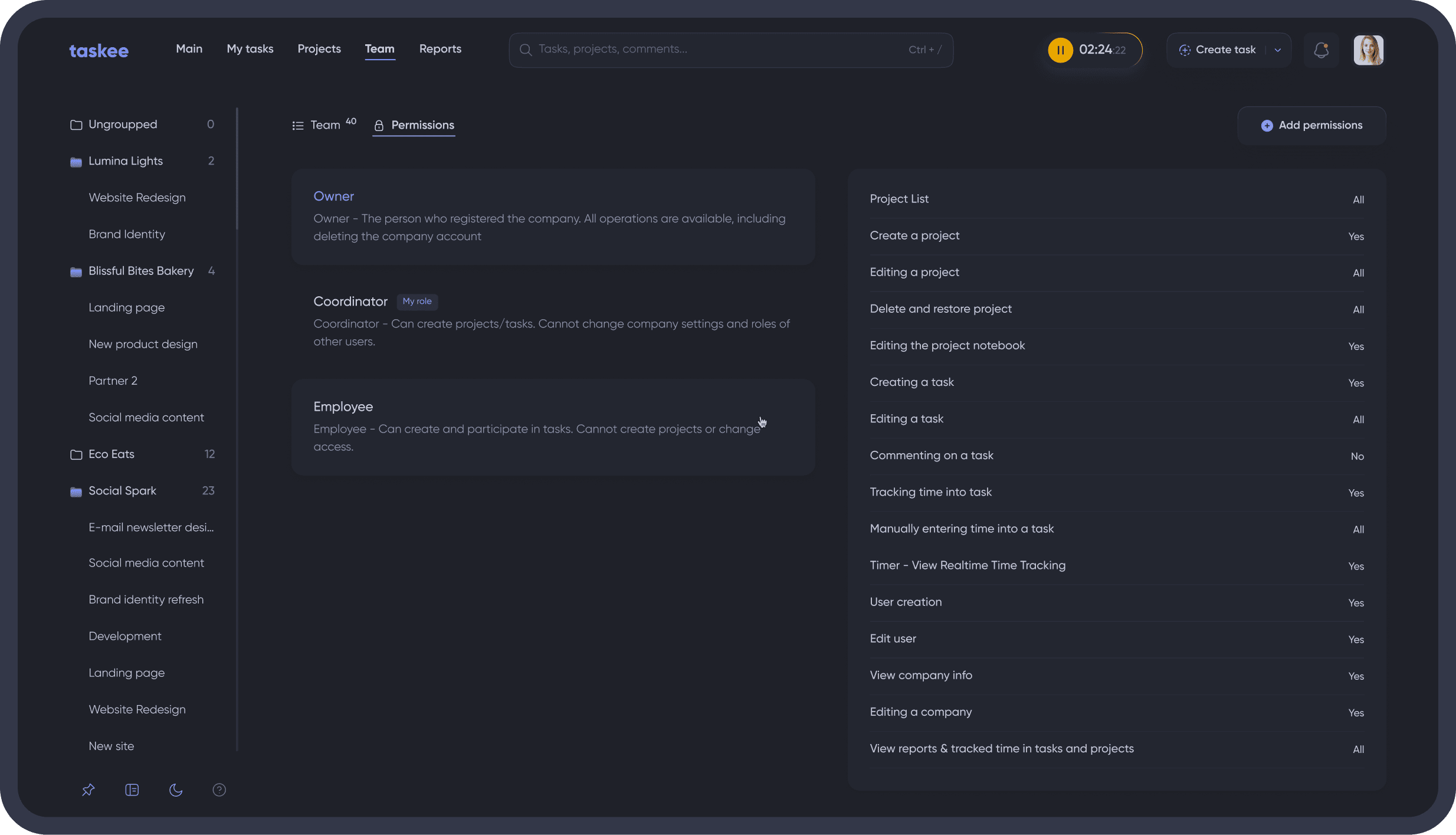
Task: Pin the sidebar using the pin icon
Action: [88, 790]
